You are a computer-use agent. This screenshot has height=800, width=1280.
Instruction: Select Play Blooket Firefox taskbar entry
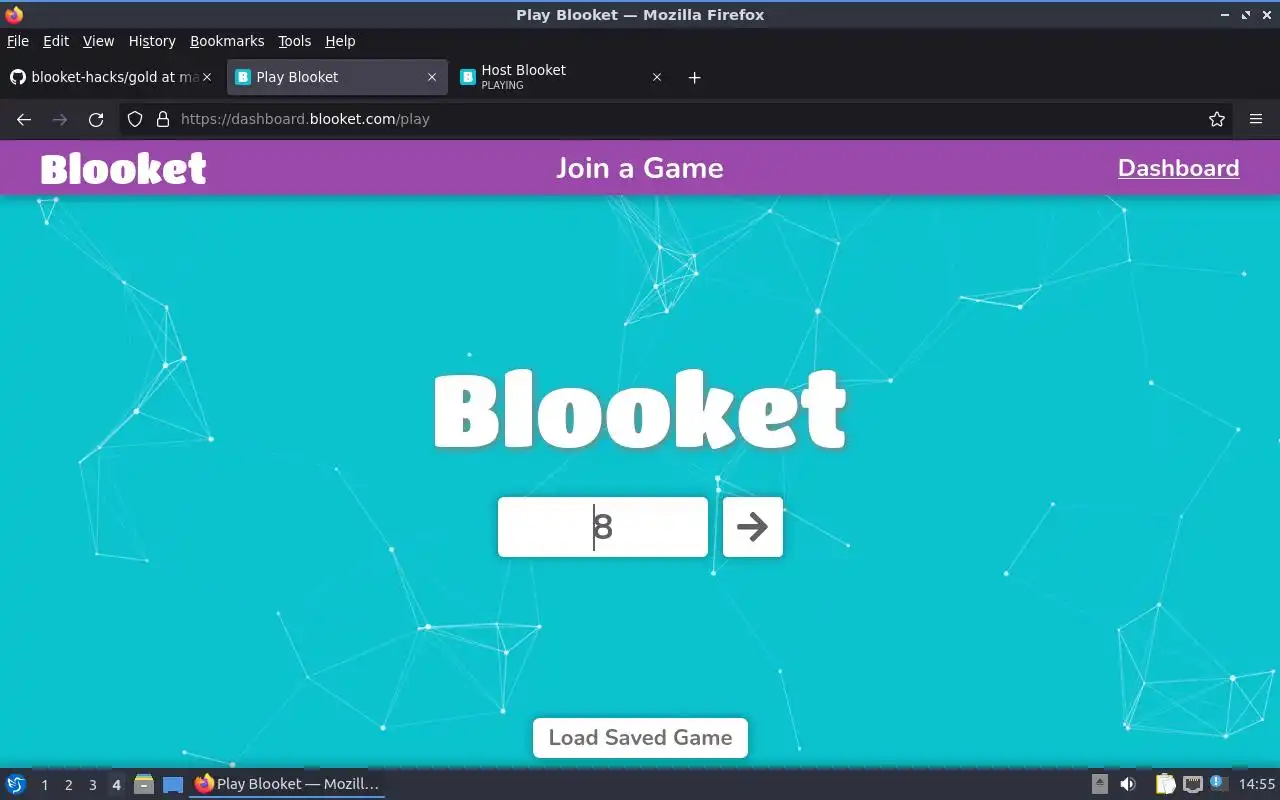point(287,784)
